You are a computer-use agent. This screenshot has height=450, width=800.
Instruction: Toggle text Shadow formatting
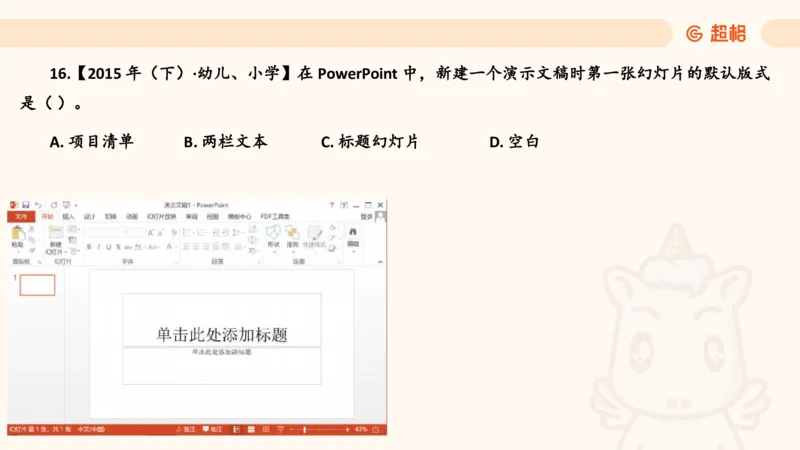pos(118,247)
